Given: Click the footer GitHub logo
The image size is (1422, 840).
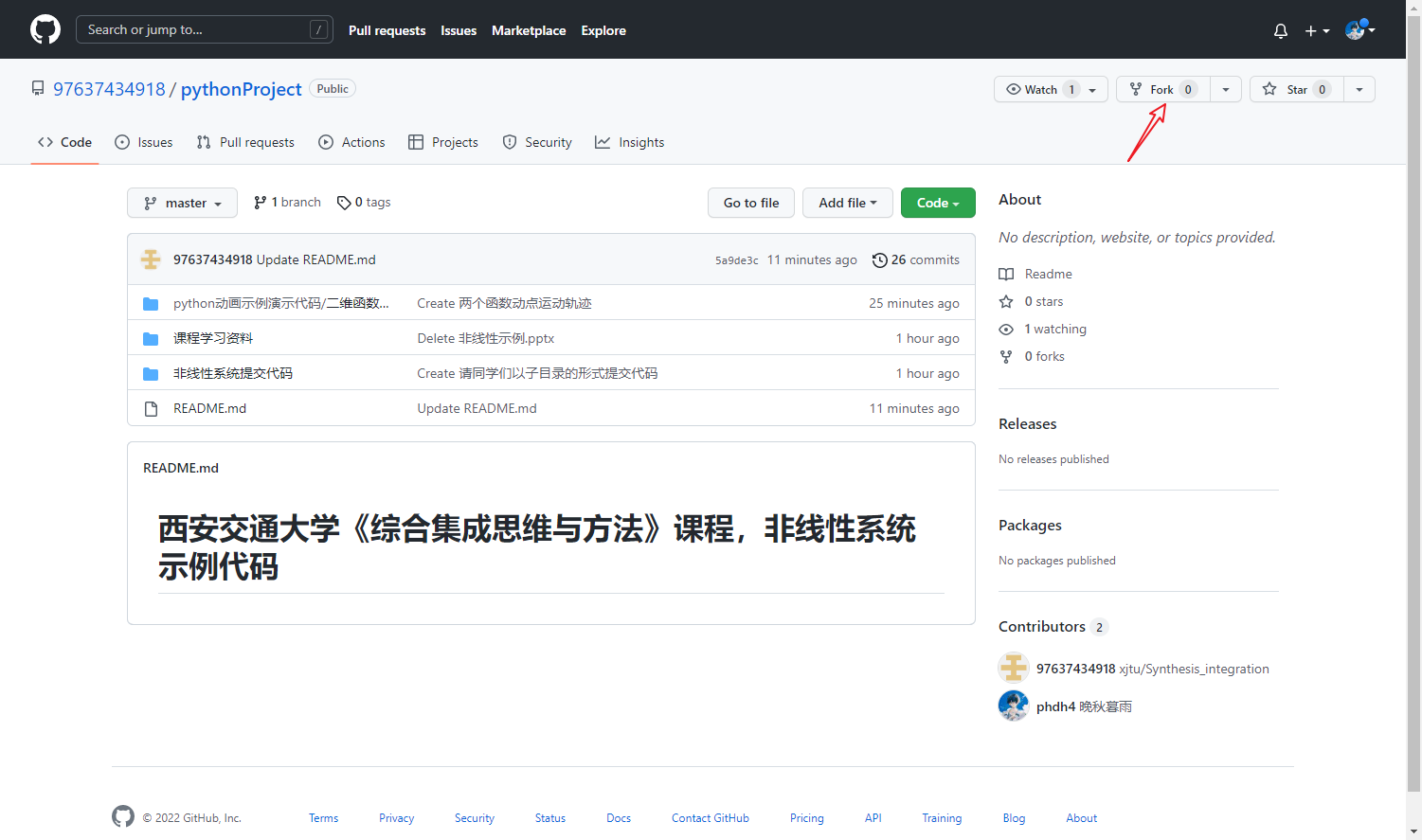Looking at the screenshot, I should click(x=123, y=816).
